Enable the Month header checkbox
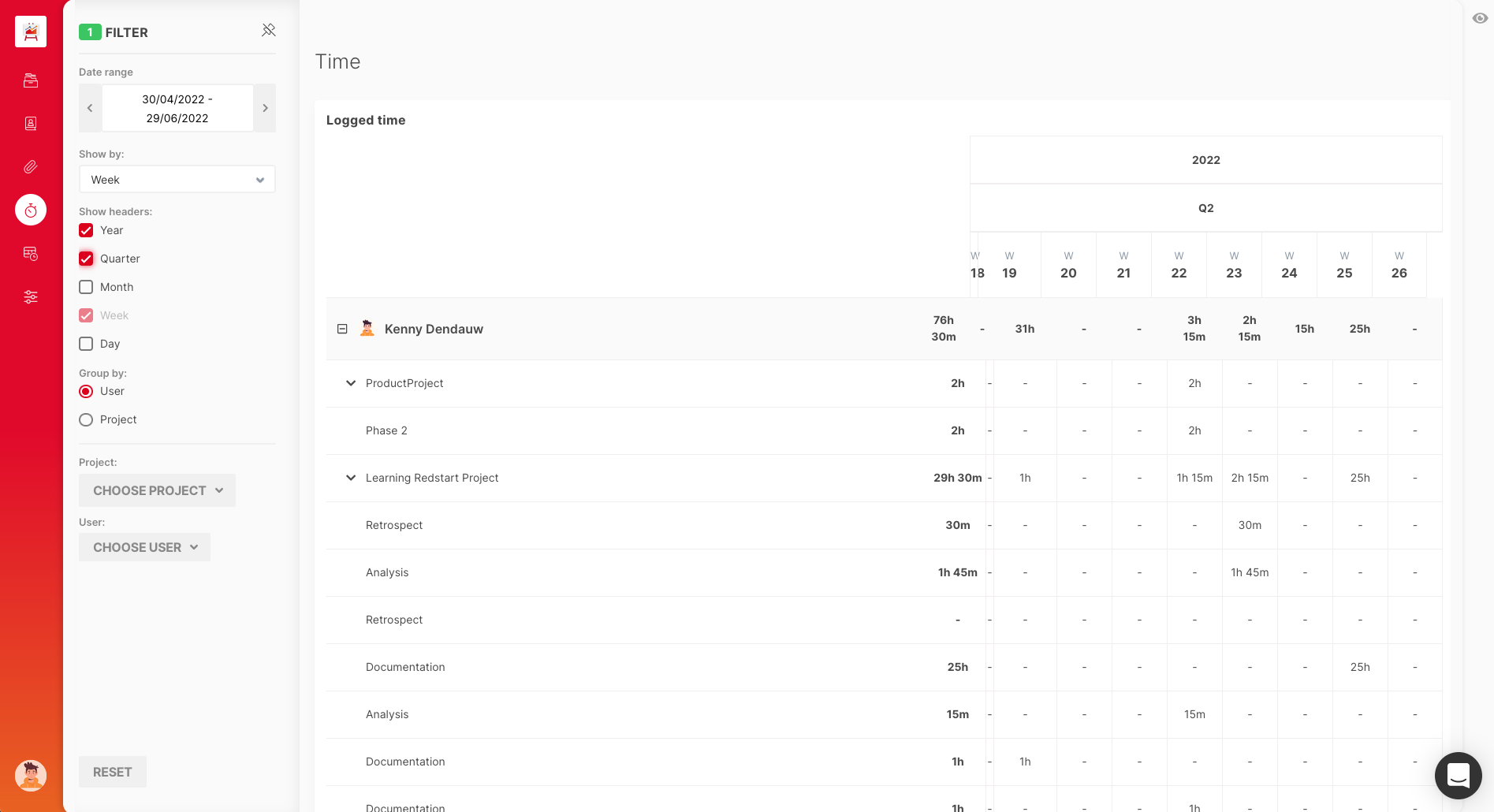 (87, 287)
